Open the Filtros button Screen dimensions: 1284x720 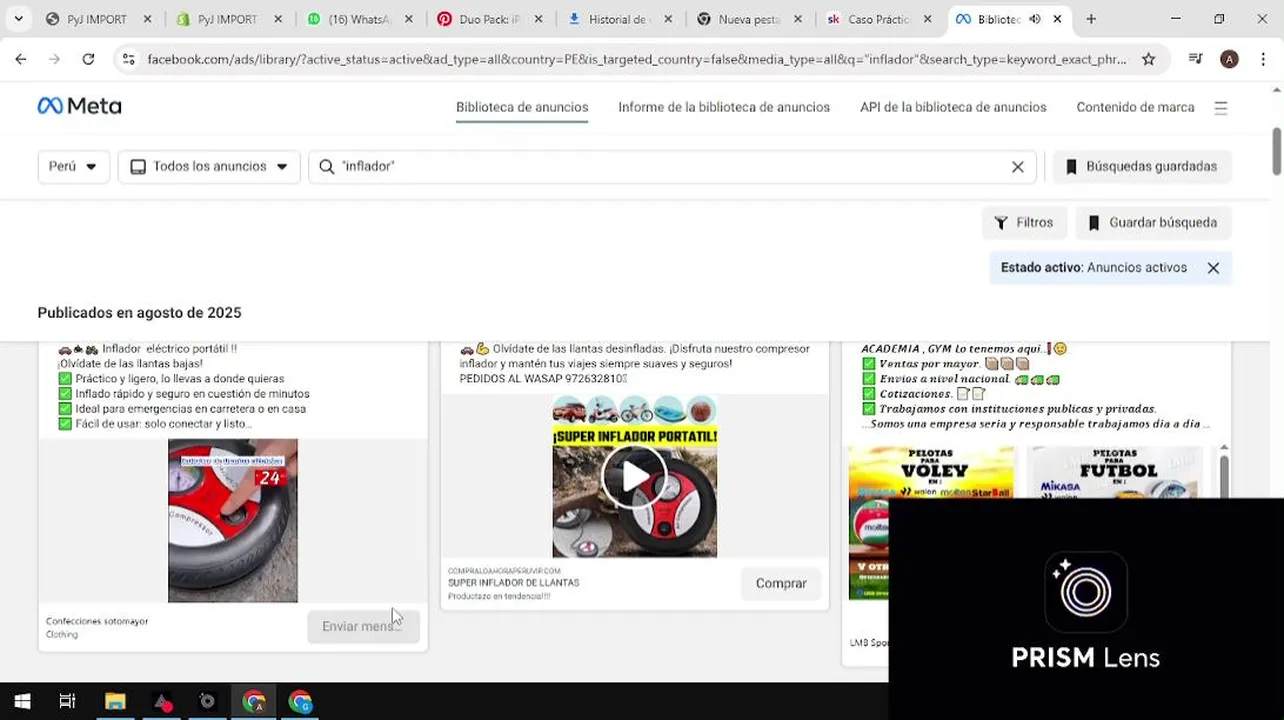[1024, 223]
